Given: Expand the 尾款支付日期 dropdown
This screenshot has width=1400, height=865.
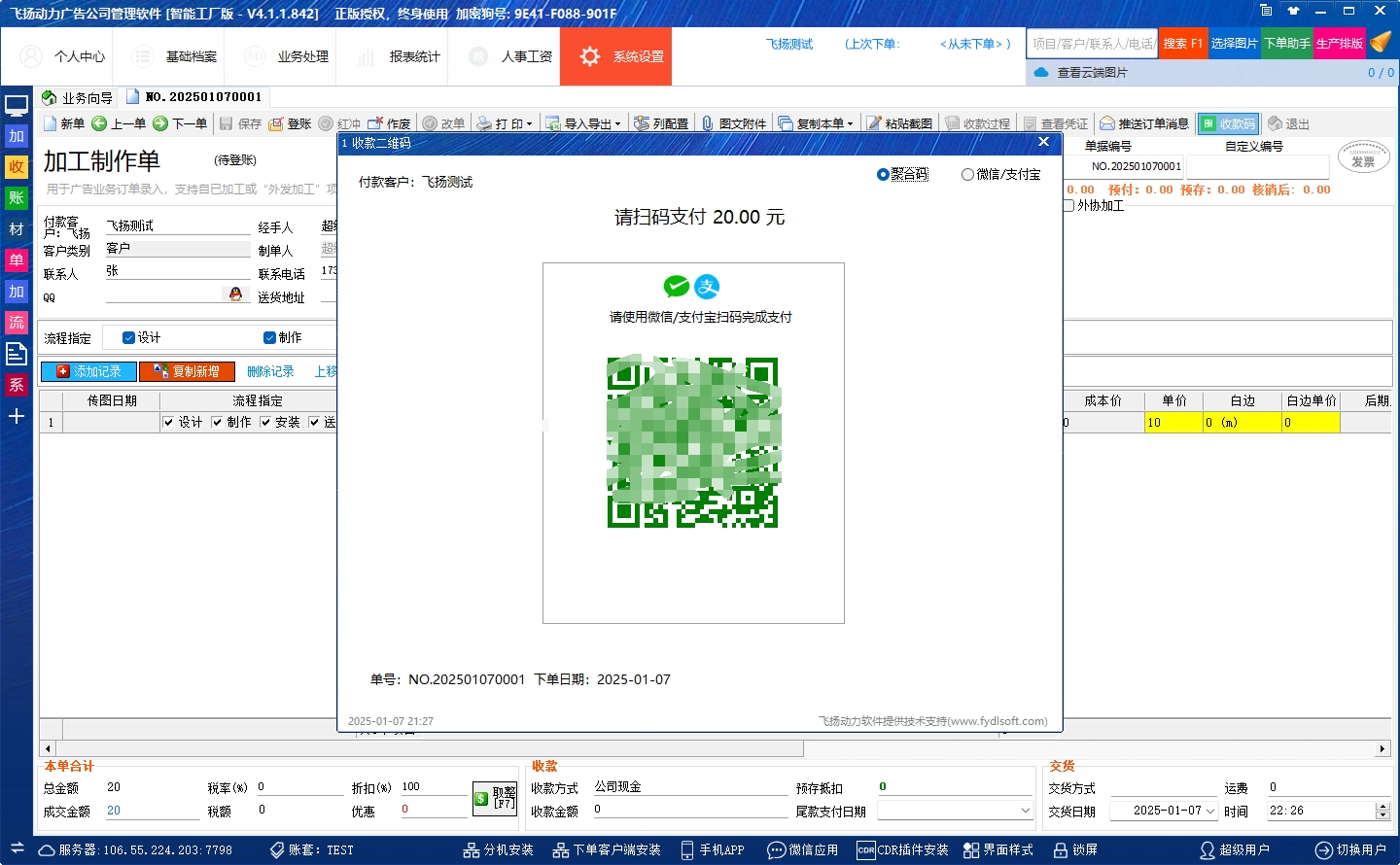Looking at the screenshot, I should point(1025,811).
